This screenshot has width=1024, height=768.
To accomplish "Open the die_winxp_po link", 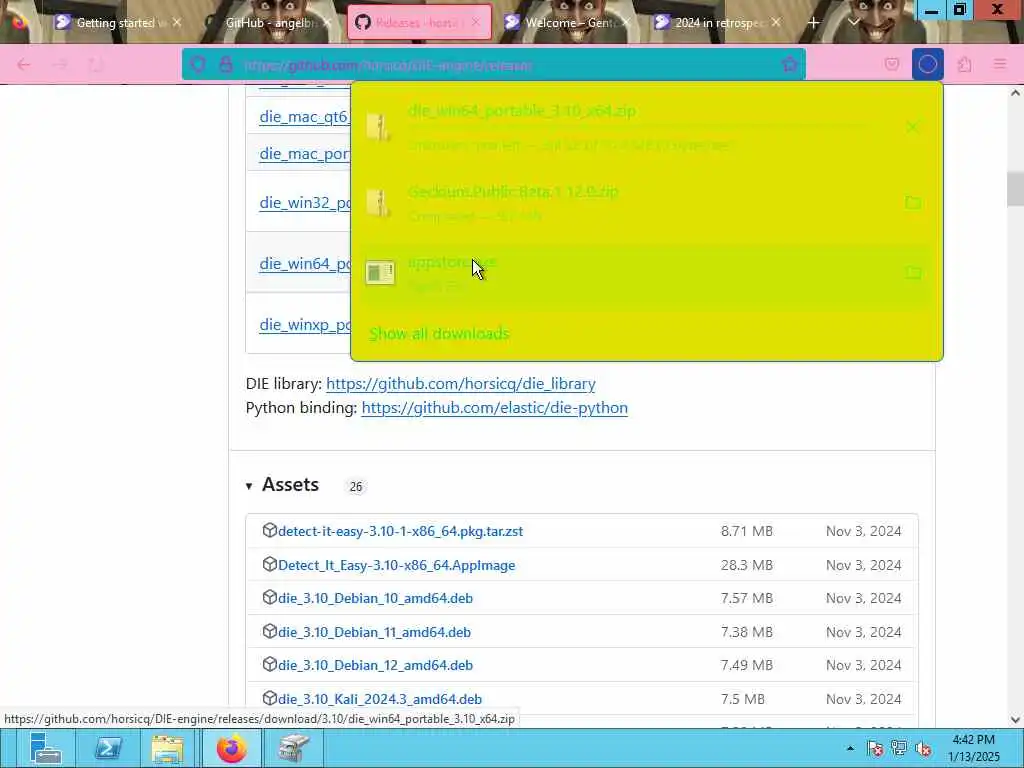I will (x=304, y=325).
